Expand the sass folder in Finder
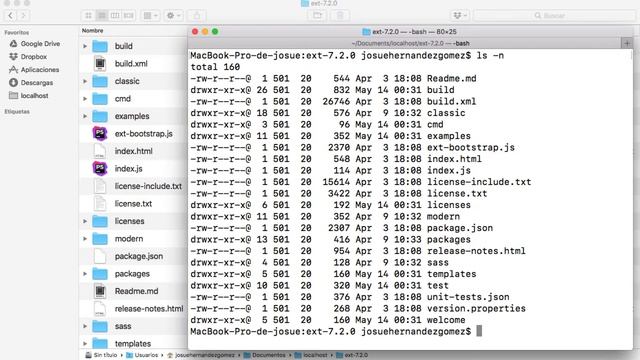 85,326
